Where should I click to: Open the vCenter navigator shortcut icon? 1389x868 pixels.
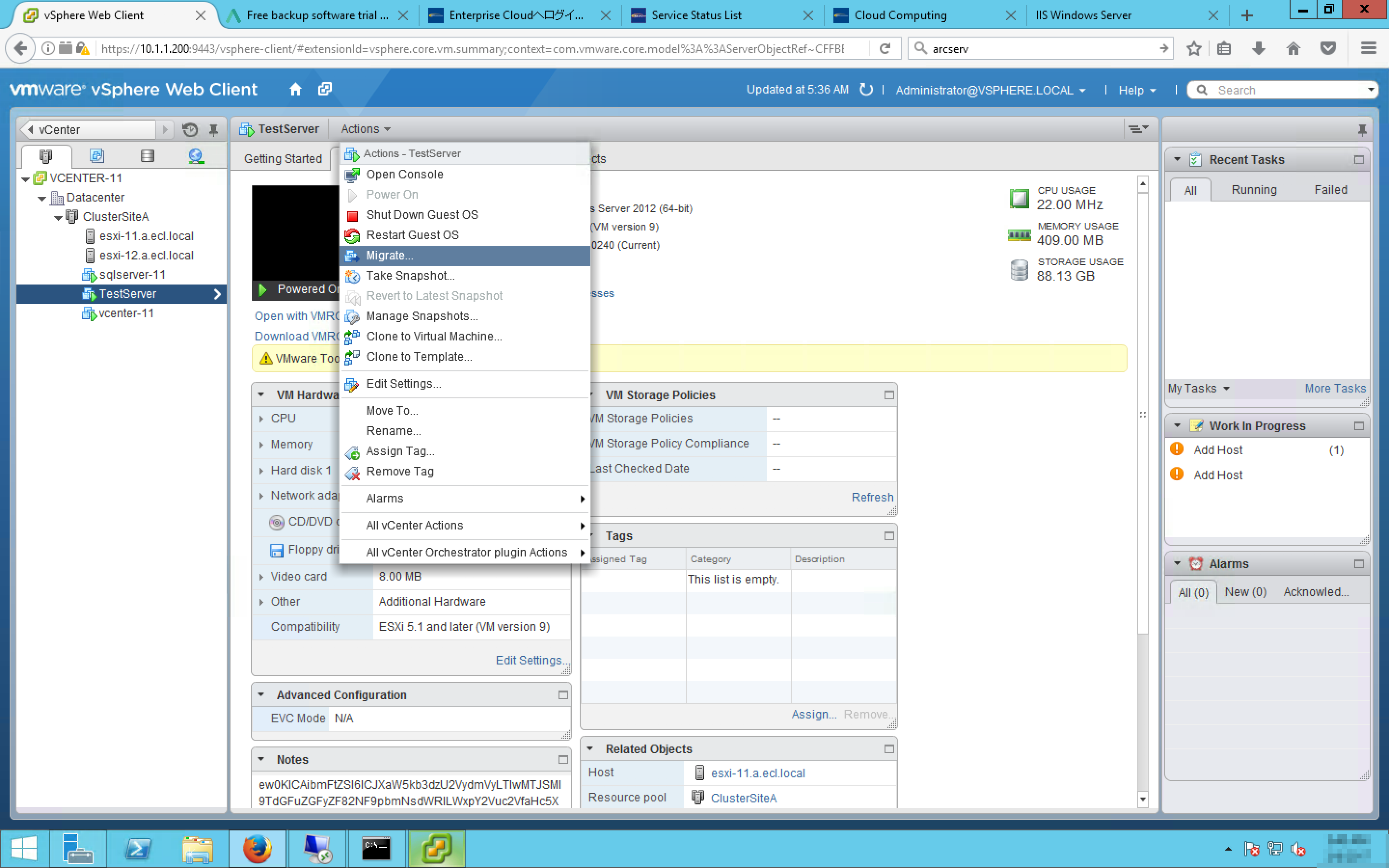coord(325,89)
